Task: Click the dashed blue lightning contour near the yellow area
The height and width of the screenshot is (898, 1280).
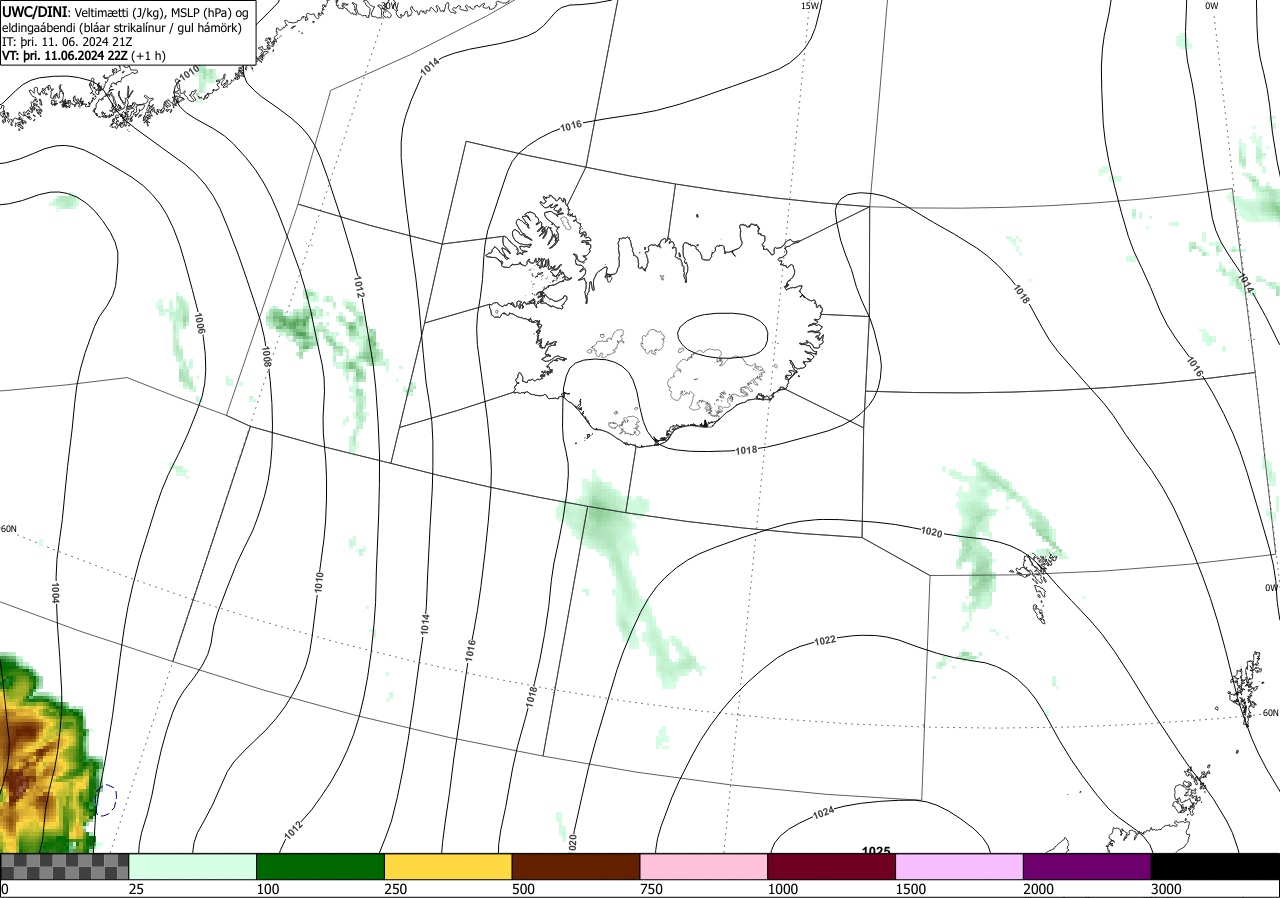Action: 108,799
